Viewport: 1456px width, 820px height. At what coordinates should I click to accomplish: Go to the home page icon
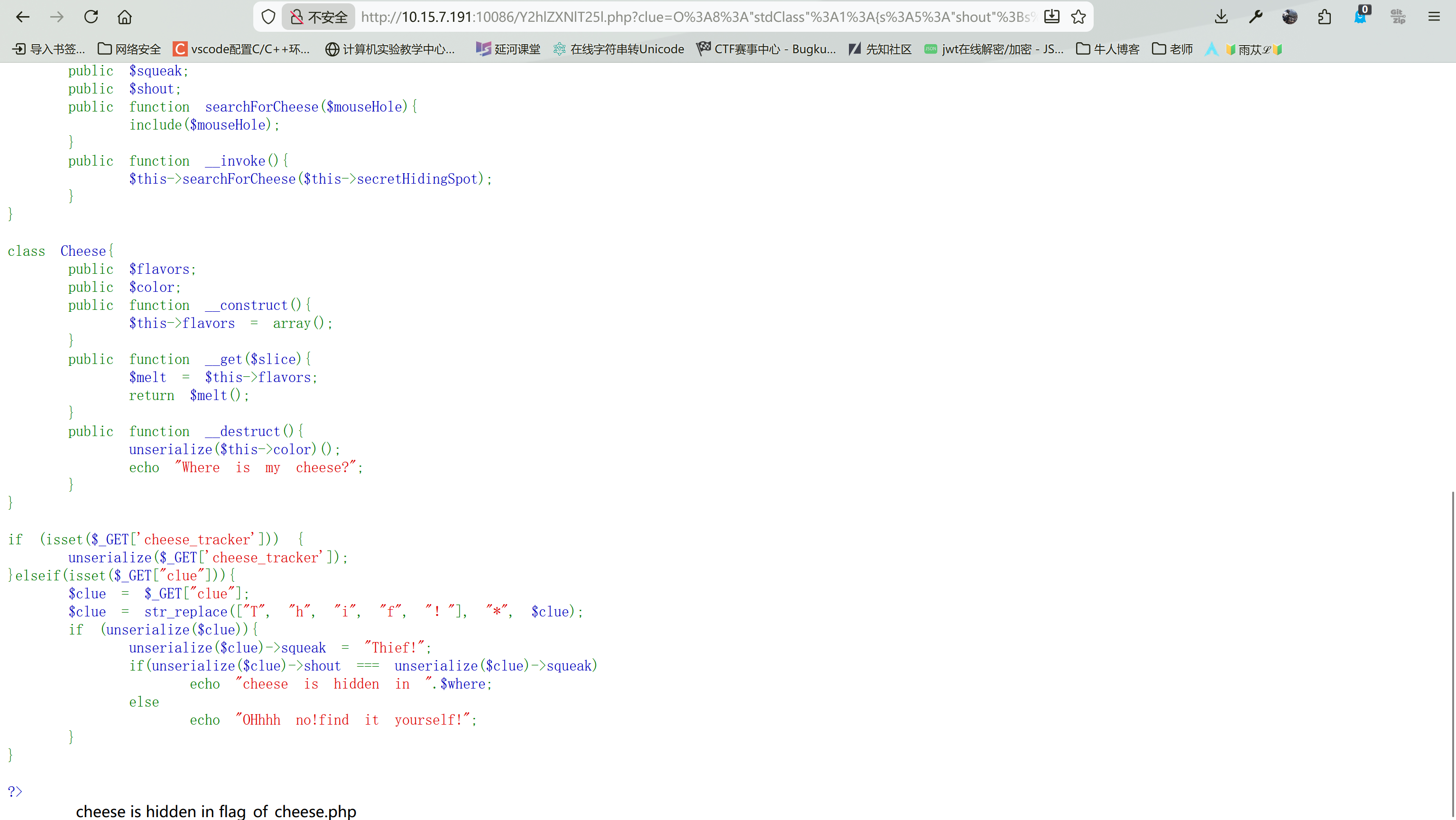point(124,17)
